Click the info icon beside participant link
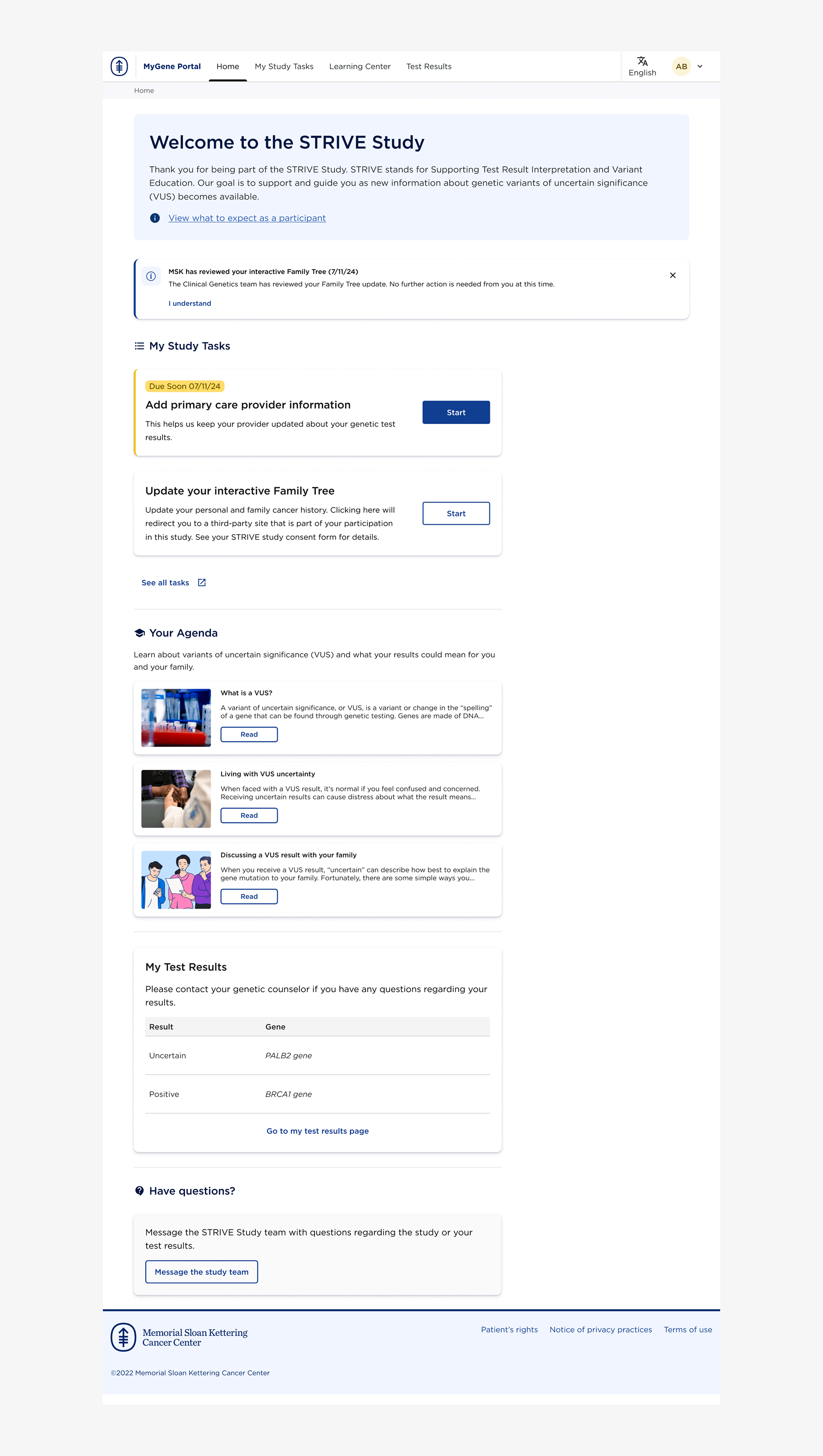The image size is (823, 1456). pos(155,218)
